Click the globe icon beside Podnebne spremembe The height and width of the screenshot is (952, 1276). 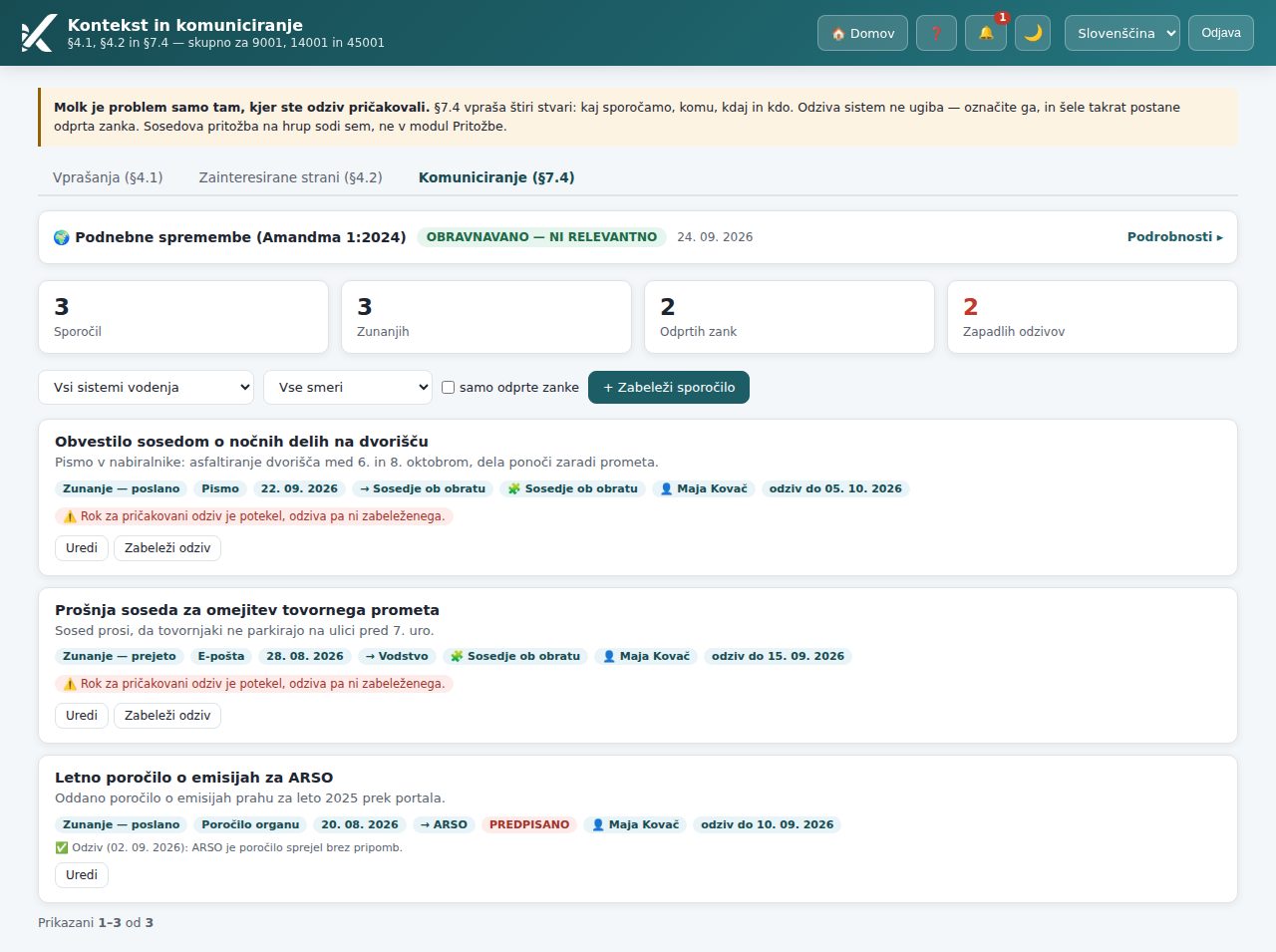click(x=62, y=237)
